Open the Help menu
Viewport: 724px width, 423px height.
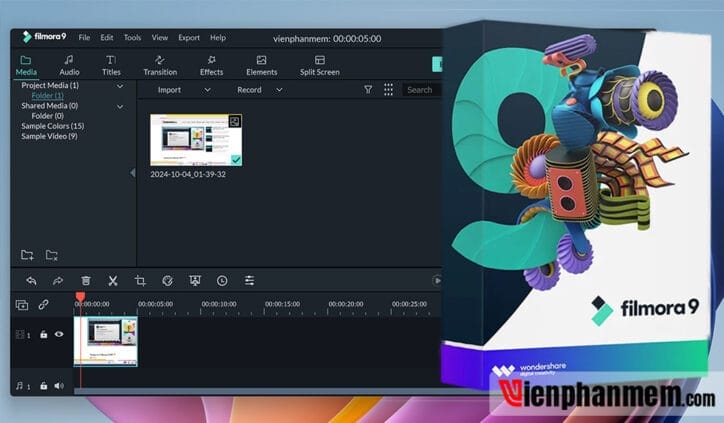[x=217, y=37]
